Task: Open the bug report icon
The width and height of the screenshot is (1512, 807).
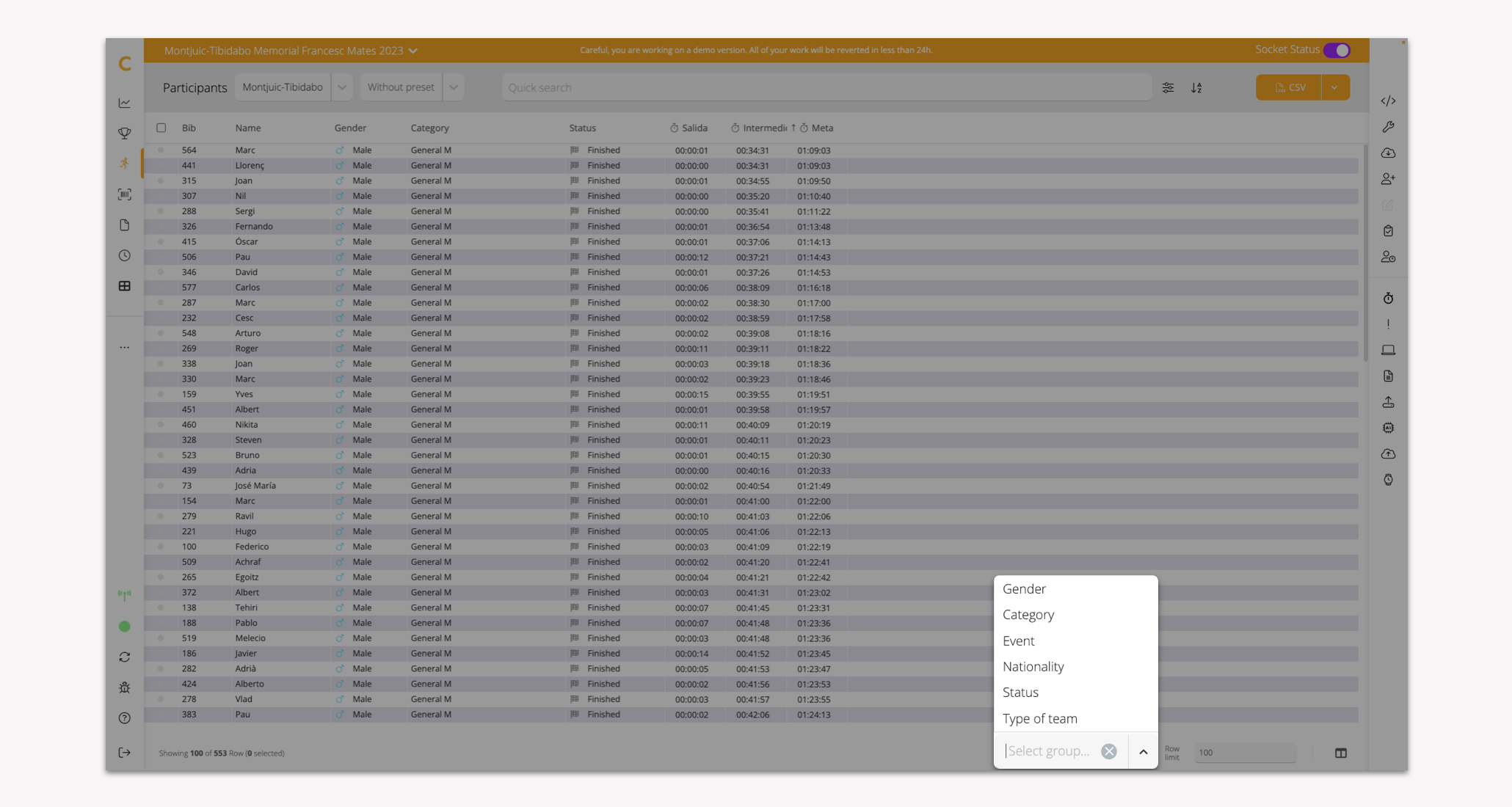Action: tap(125, 687)
